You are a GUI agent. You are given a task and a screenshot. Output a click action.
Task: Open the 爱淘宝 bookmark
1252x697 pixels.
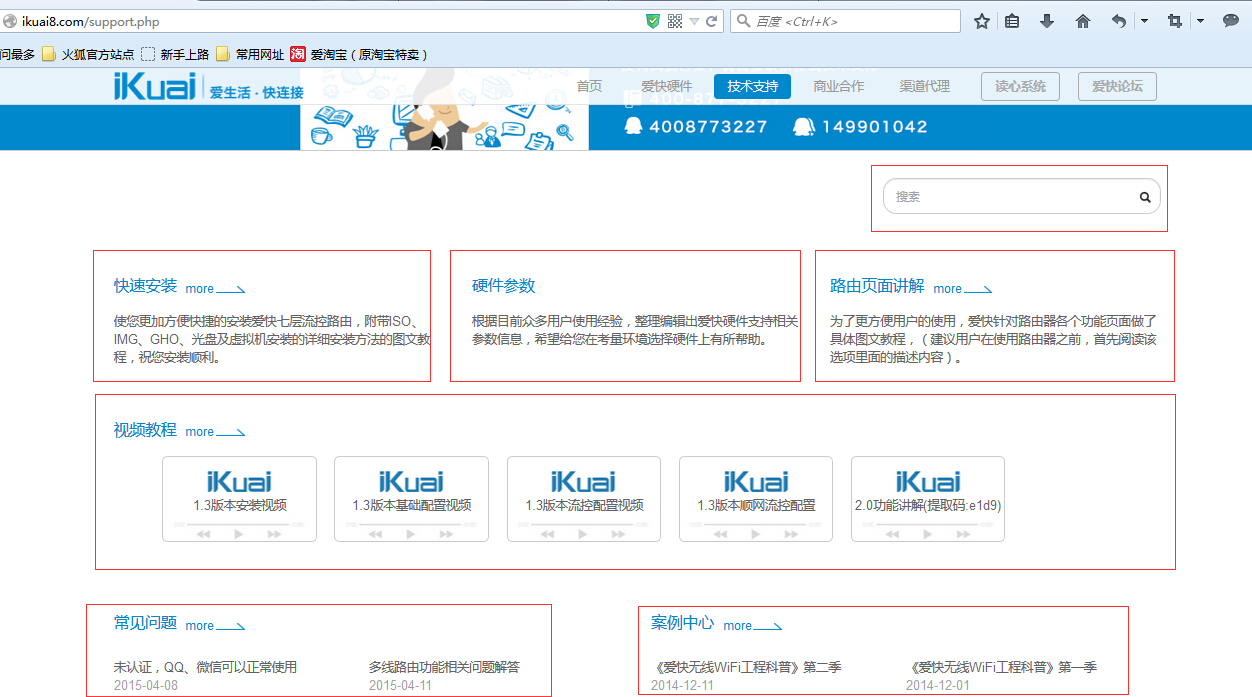pyautogui.click(x=359, y=54)
